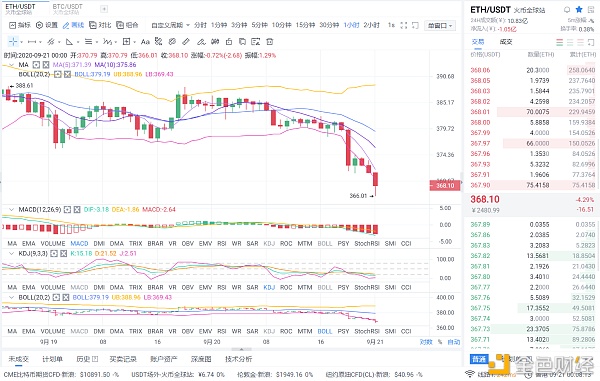
Task: Show the red sell-only order book view
Action: [x=580, y=42]
